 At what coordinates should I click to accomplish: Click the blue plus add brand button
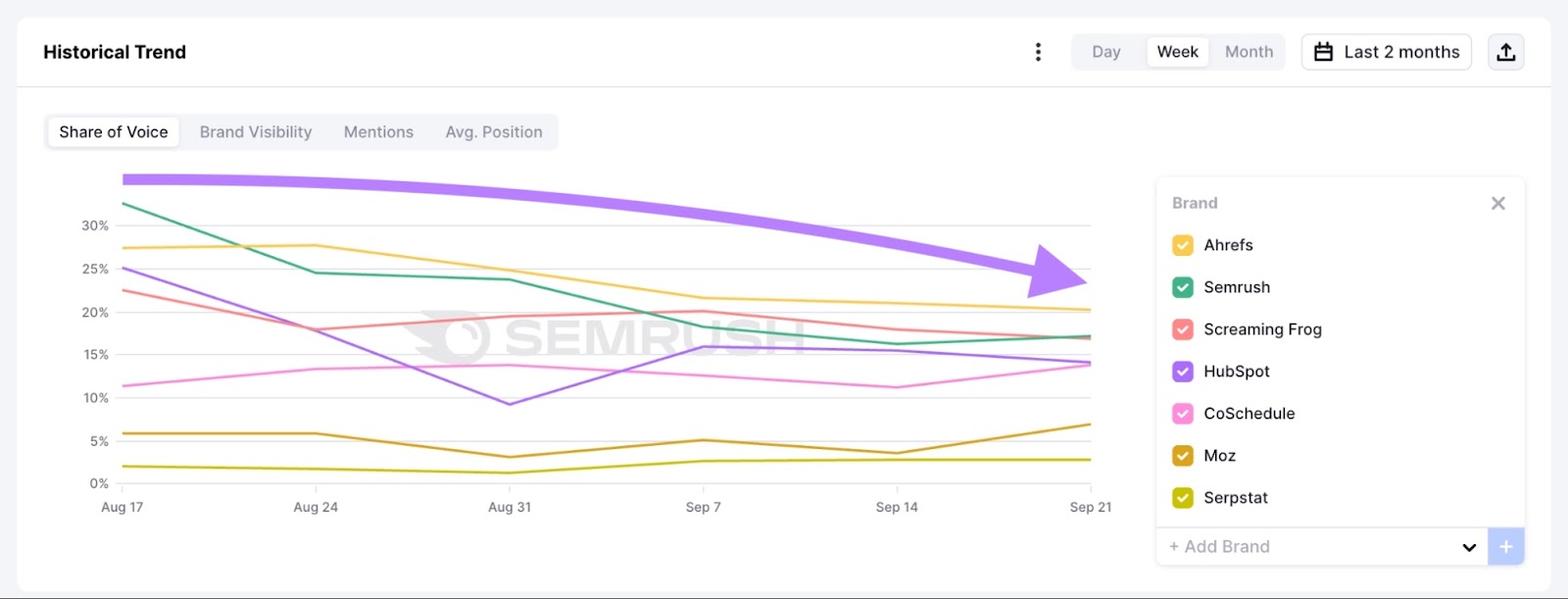[x=1505, y=546]
